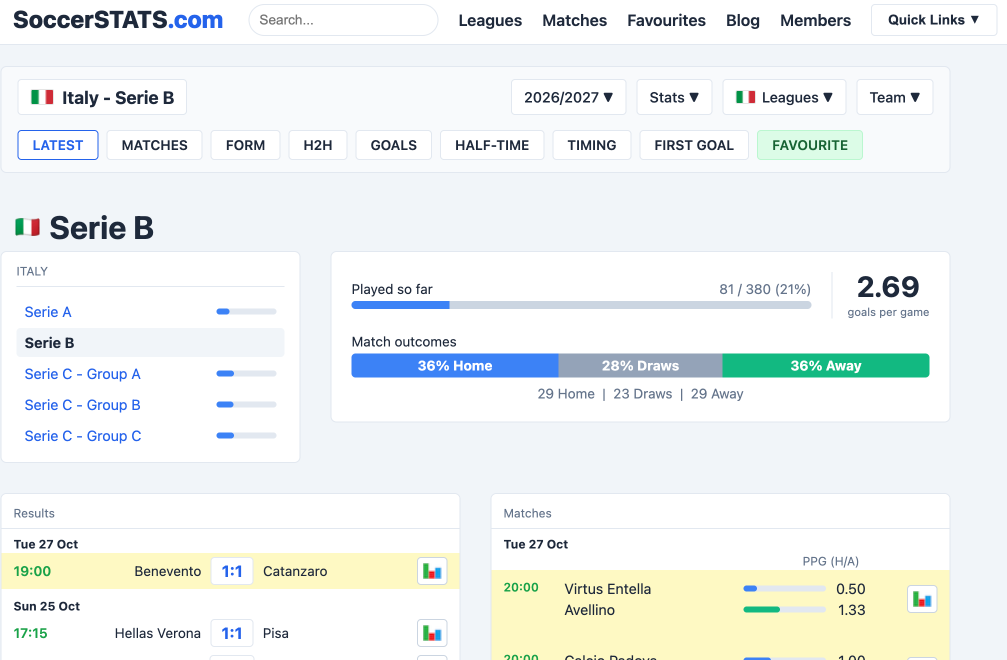Click the 81 / 380 (21%) text
The image size is (1007, 660).
point(765,290)
